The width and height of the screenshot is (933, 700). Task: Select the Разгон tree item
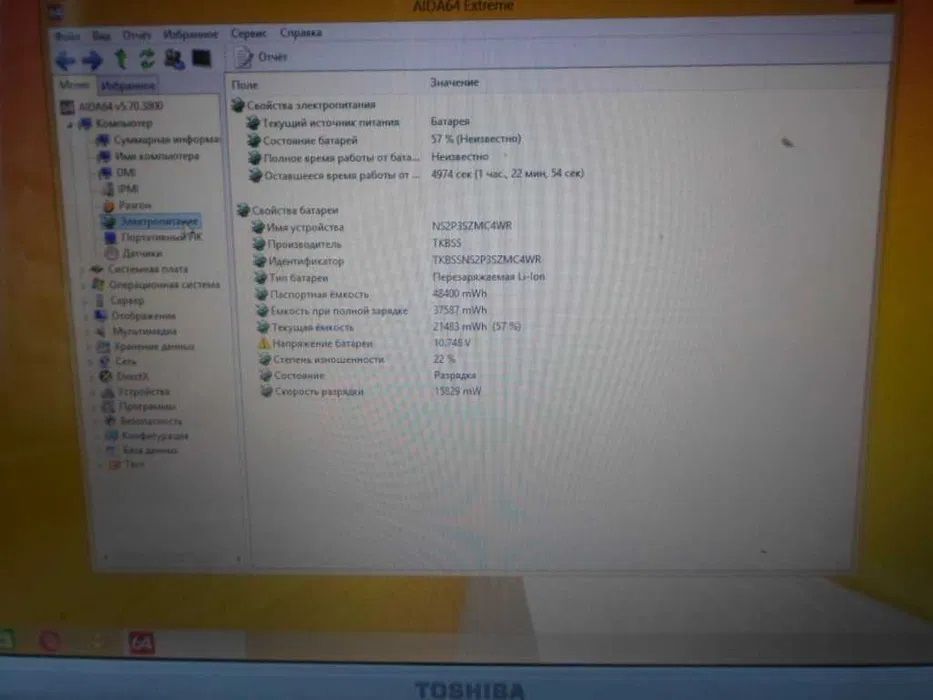pyautogui.click(x=127, y=205)
